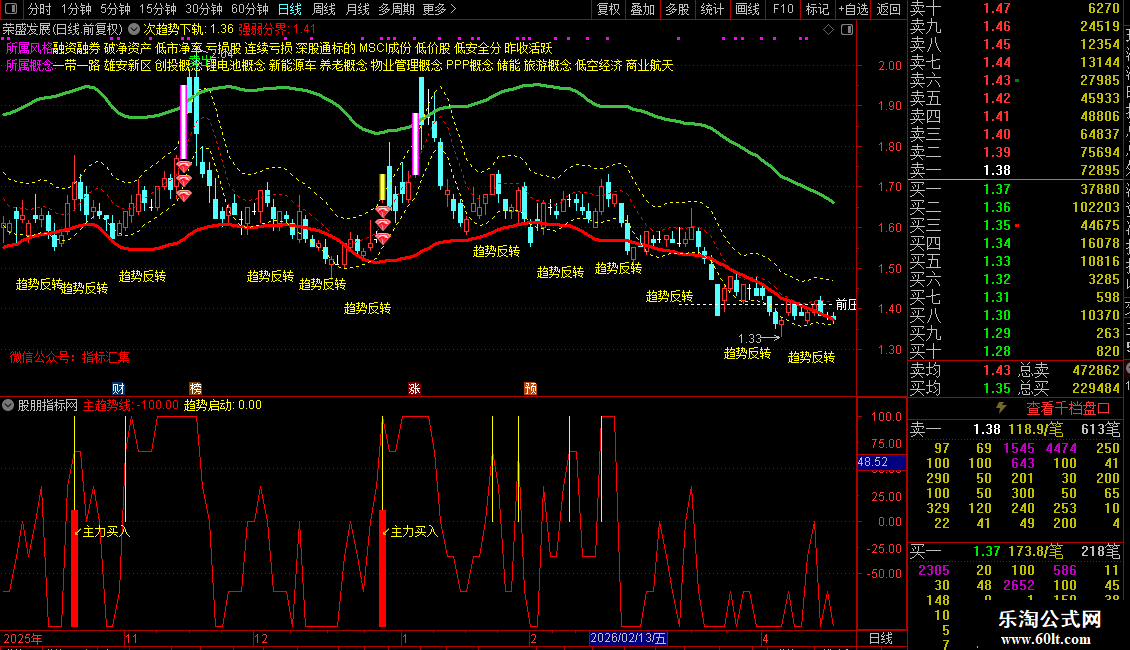Select the 5分钟 period tab
Image resolution: width=1130 pixels, height=650 pixels.
[x=115, y=9]
